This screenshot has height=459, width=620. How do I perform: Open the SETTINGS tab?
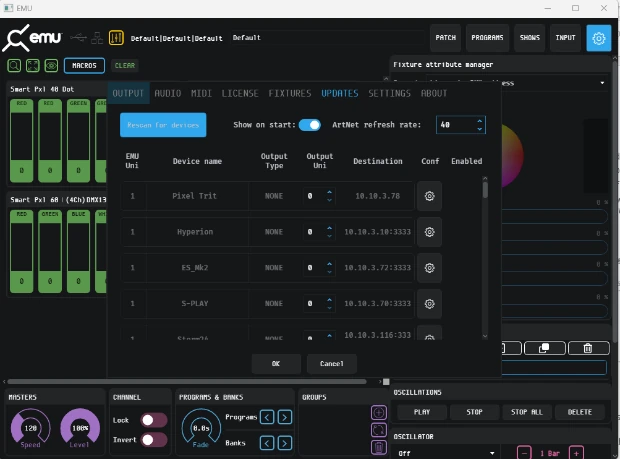point(389,93)
